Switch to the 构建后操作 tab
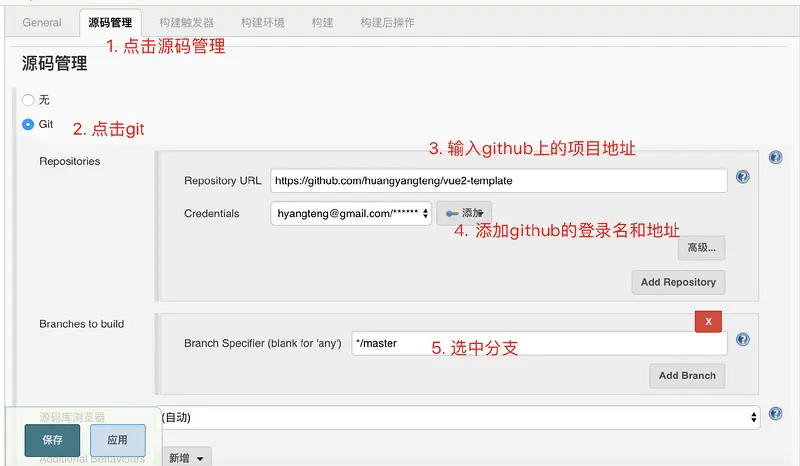This screenshot has height=466, width=800. click(387, 22)
